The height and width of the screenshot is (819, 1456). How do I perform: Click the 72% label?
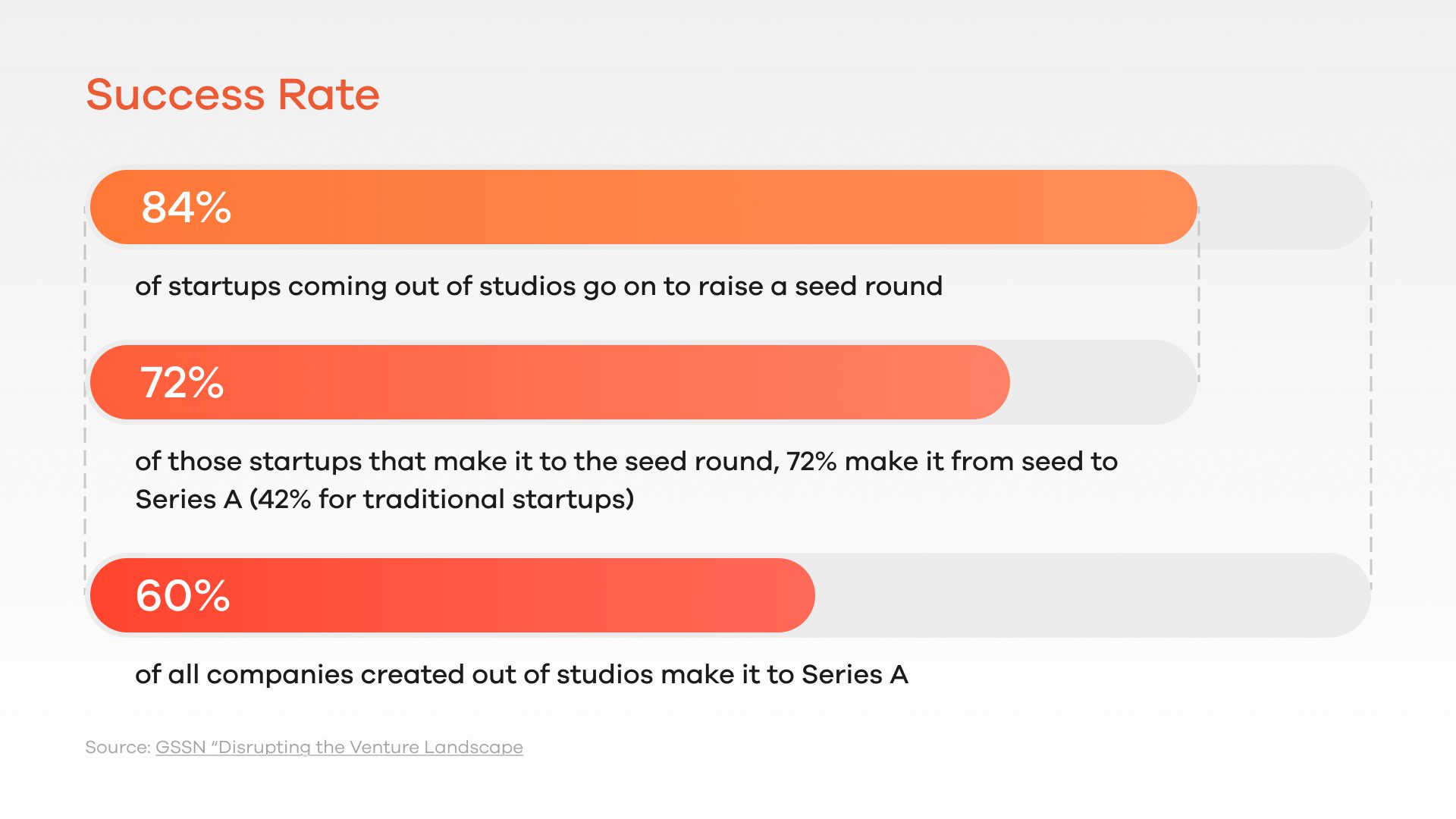point(182,382)
